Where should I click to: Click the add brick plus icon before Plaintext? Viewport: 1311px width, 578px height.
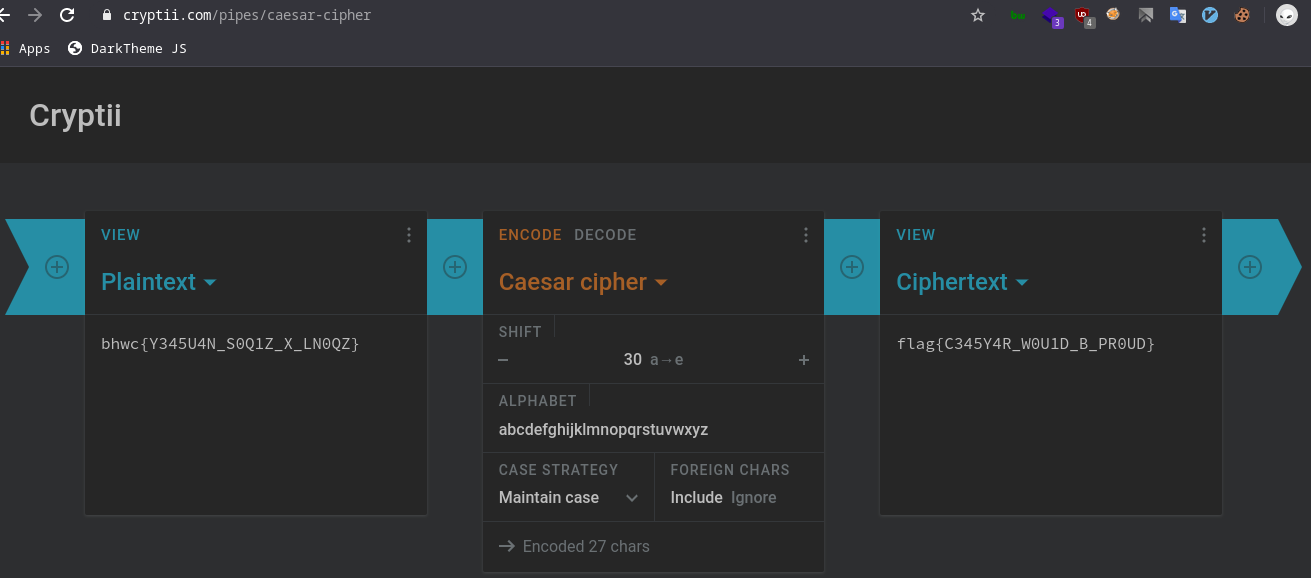coord(57,267)
